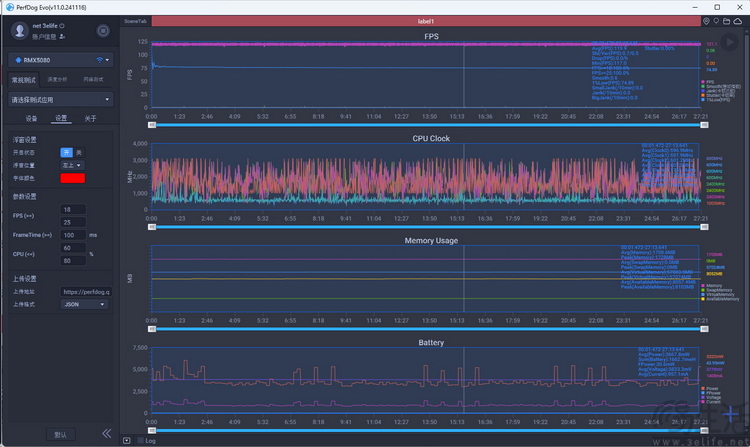Click the Memory Usage chart left range handle

click(152, 329)
